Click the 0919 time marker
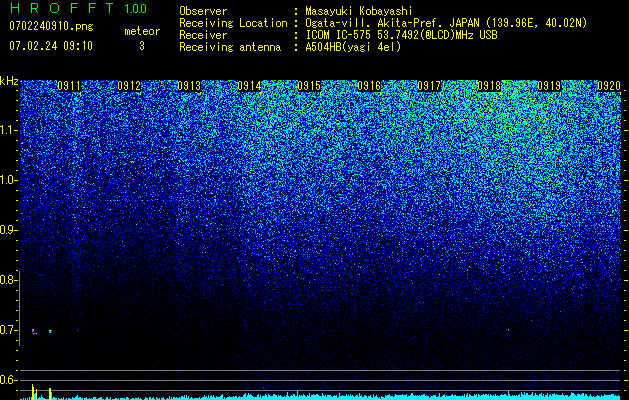 coord(549,86)
